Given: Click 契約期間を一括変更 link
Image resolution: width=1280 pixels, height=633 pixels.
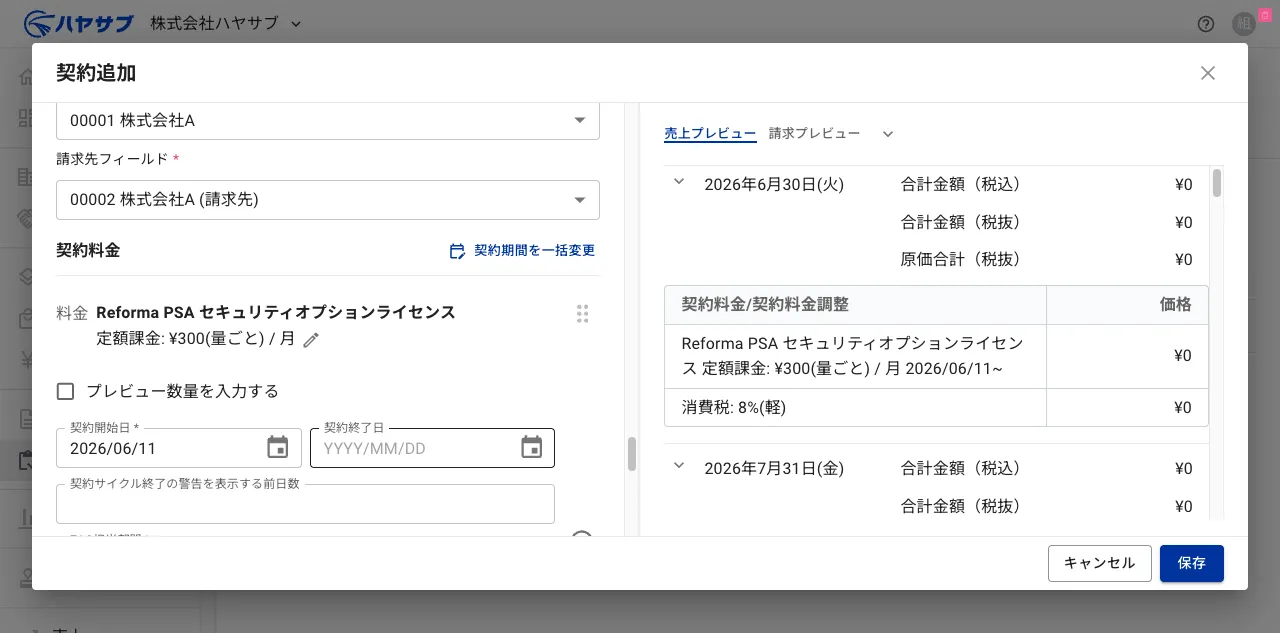Looking at the screenshot, I should [522, 251].
